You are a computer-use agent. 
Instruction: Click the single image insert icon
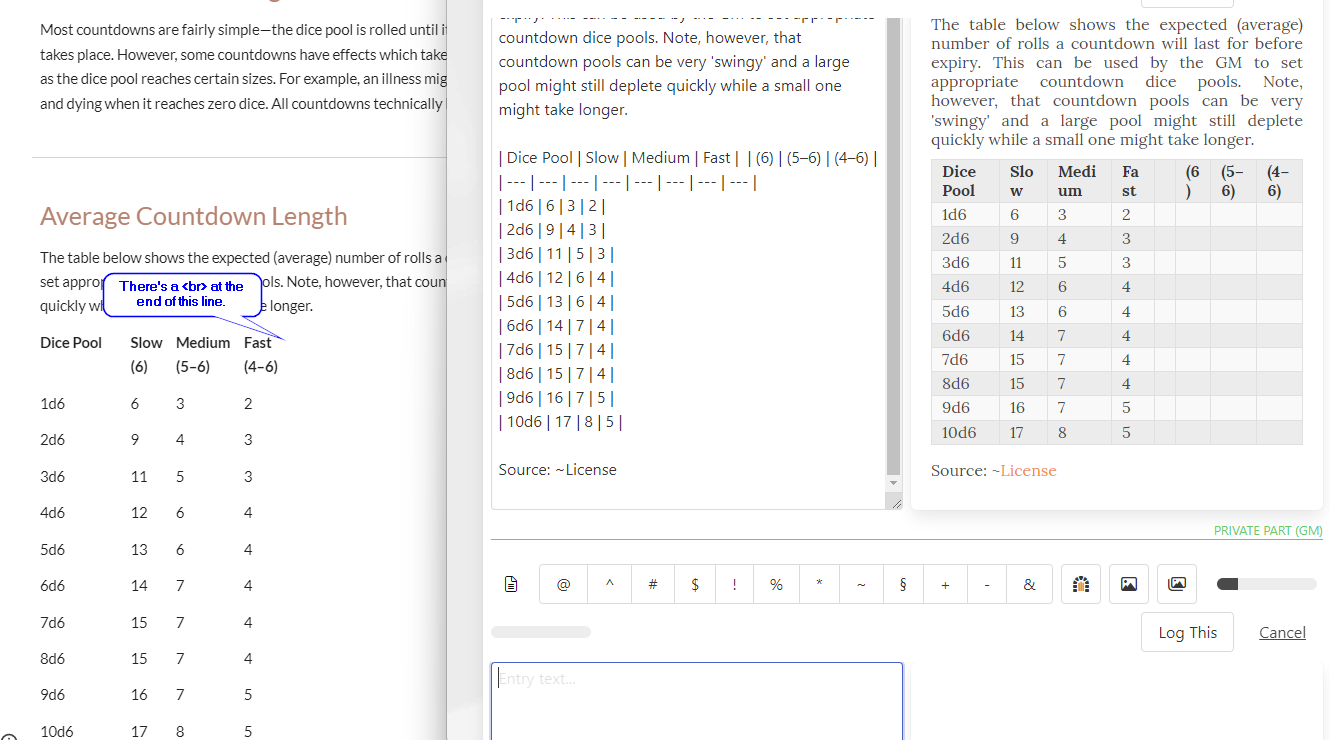click(1128, 584)
